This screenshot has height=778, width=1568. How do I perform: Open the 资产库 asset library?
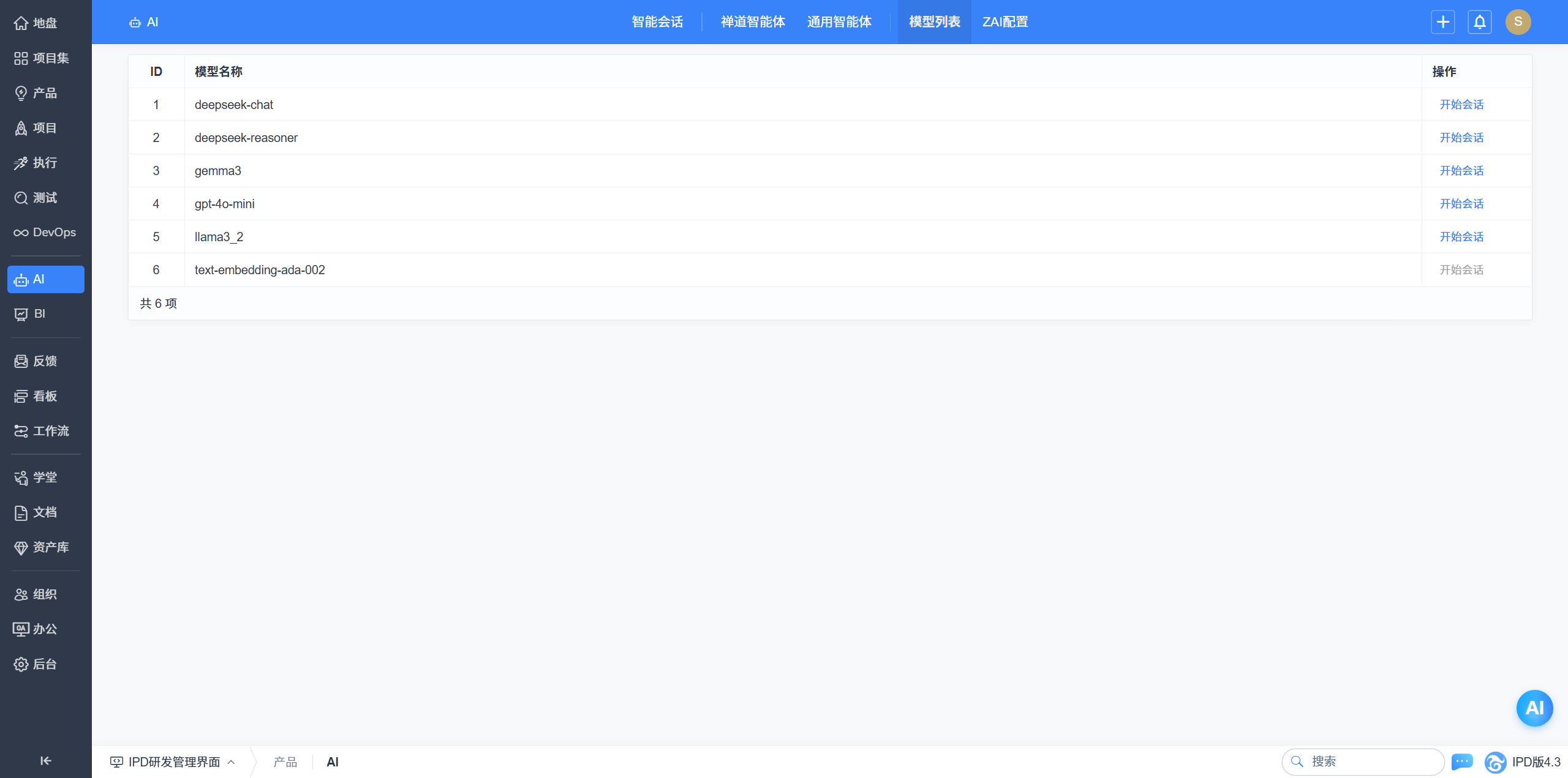(45, 547)
